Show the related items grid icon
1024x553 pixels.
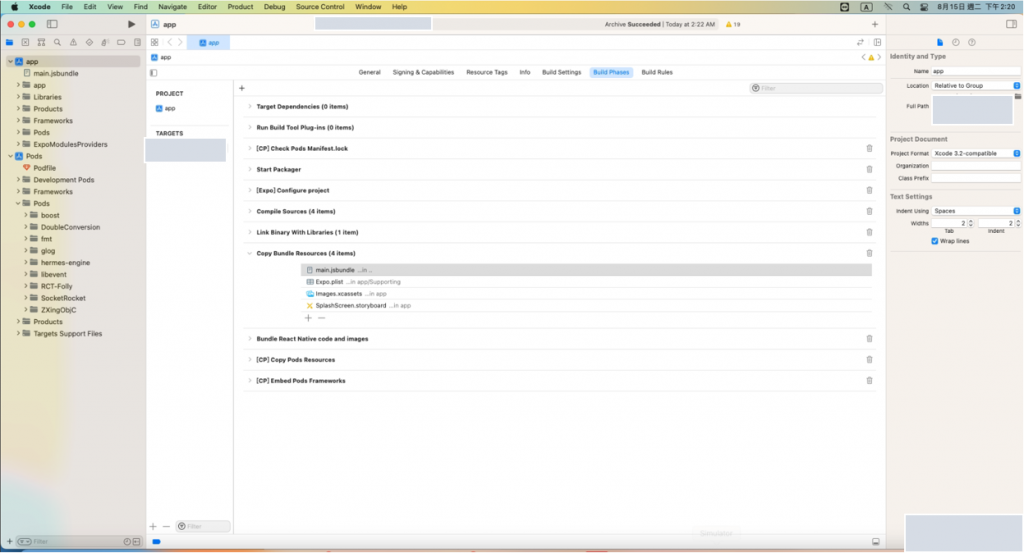[155, 42]
